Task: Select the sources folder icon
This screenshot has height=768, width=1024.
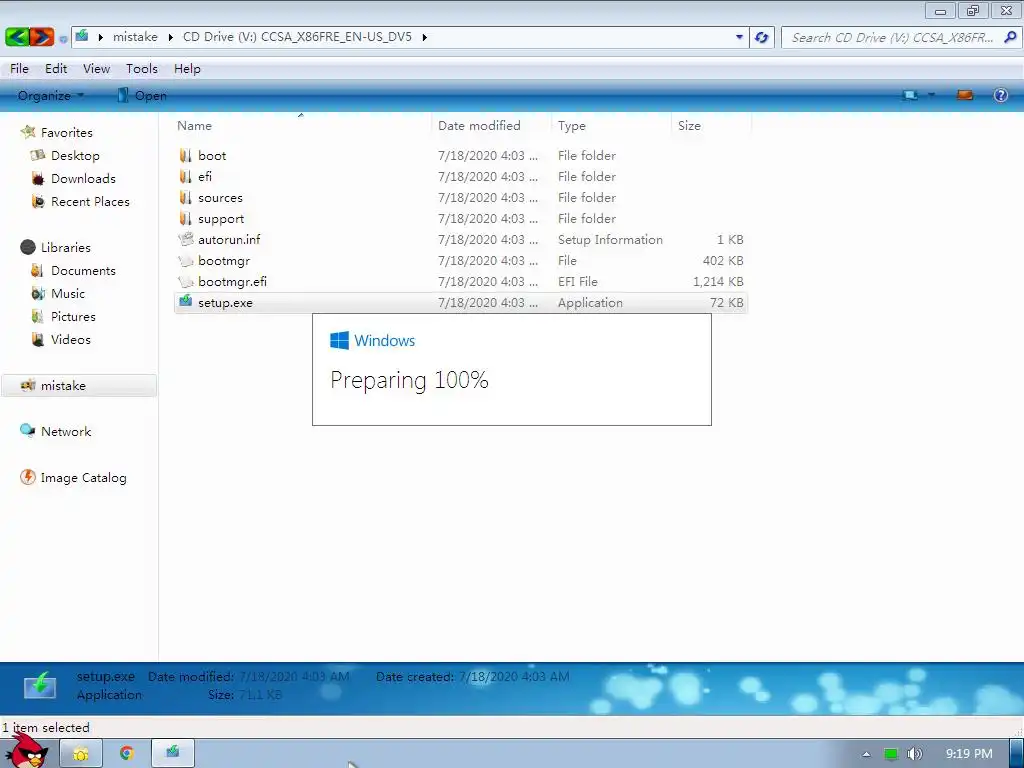Action: [186, 197]
